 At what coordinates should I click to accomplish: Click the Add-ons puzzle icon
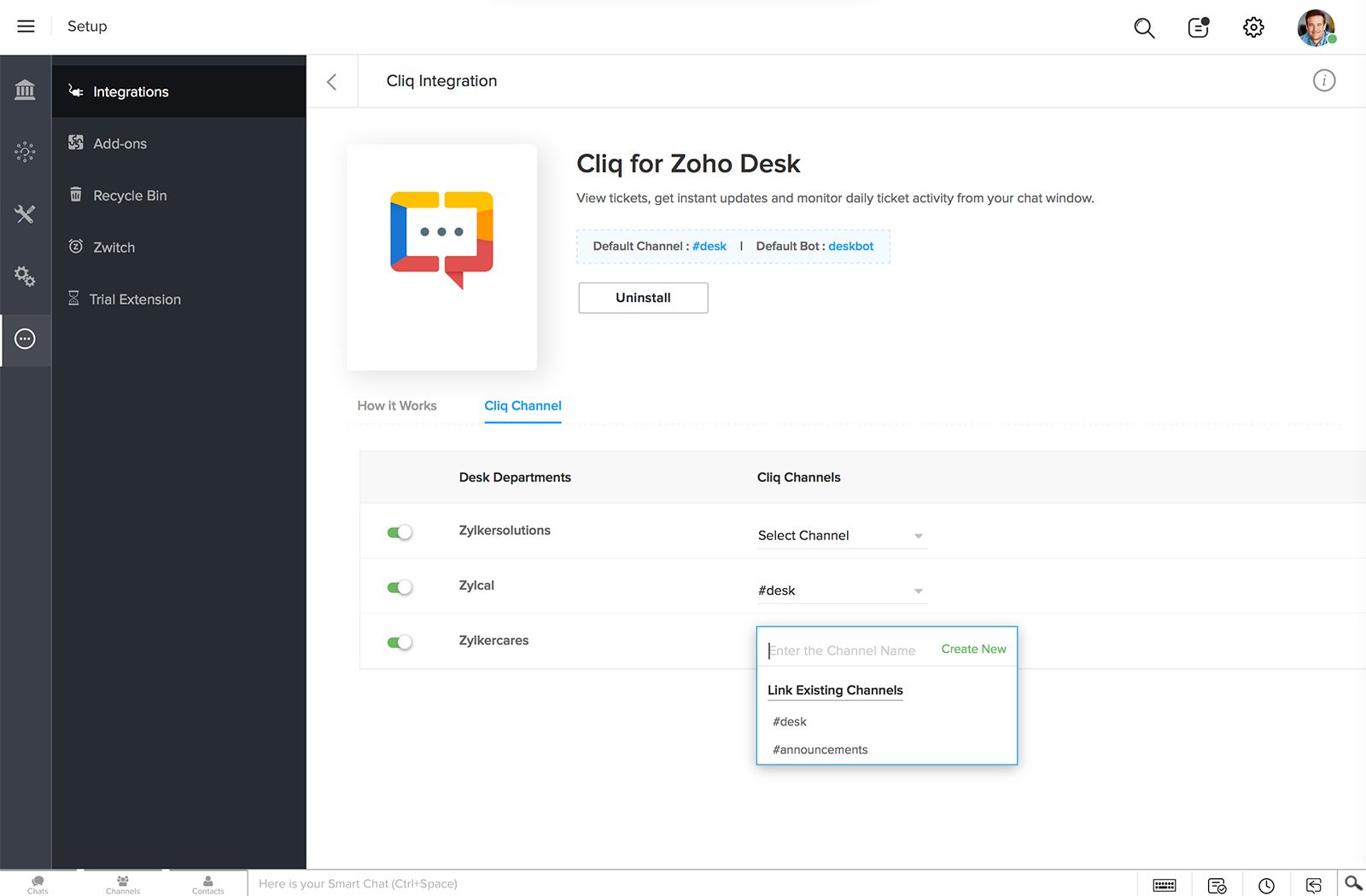pyautogui.click(x=76, y=143)
